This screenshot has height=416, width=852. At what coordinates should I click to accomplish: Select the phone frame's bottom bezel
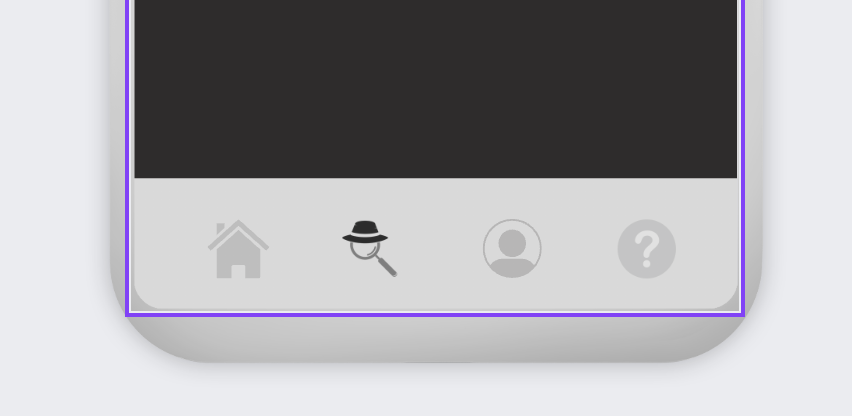[435, 339]
